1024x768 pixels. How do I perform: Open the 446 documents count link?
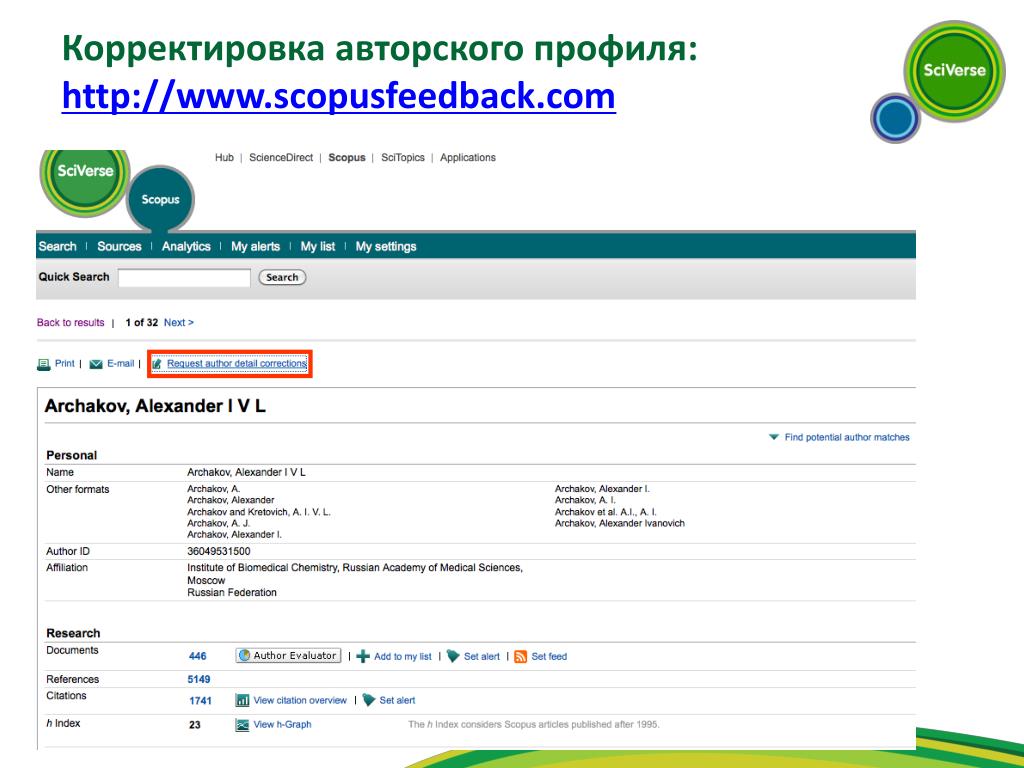197,656
